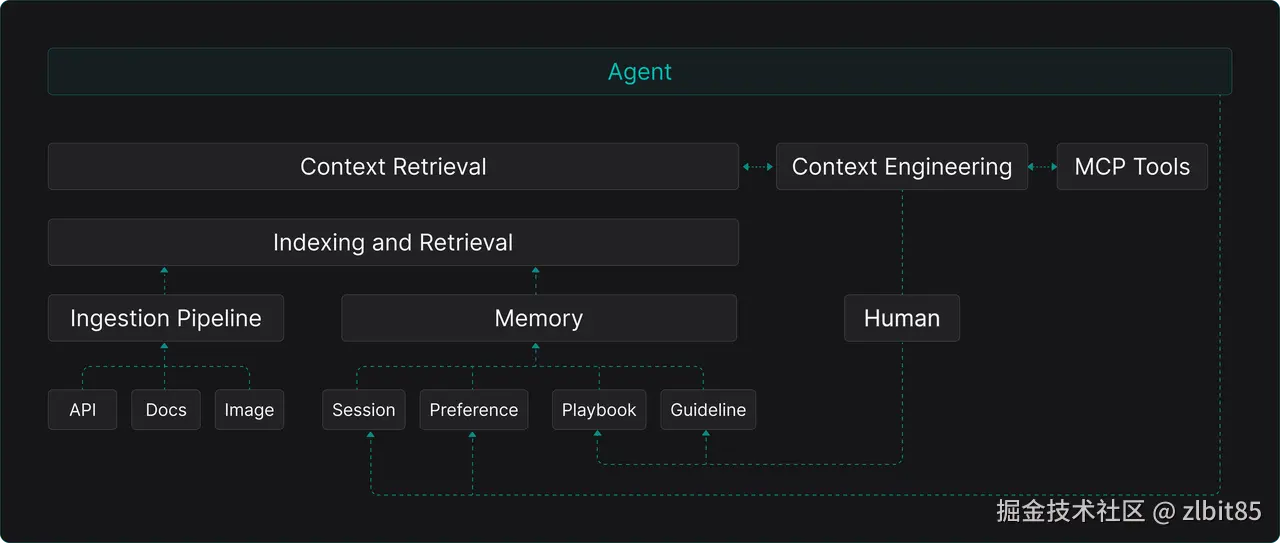Select the Guideline memory box
This screenshot has height=543, width=1280.
click(708, 410)
